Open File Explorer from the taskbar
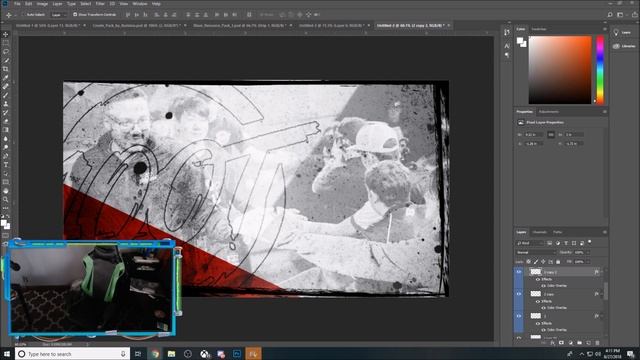 coord(171,354)
